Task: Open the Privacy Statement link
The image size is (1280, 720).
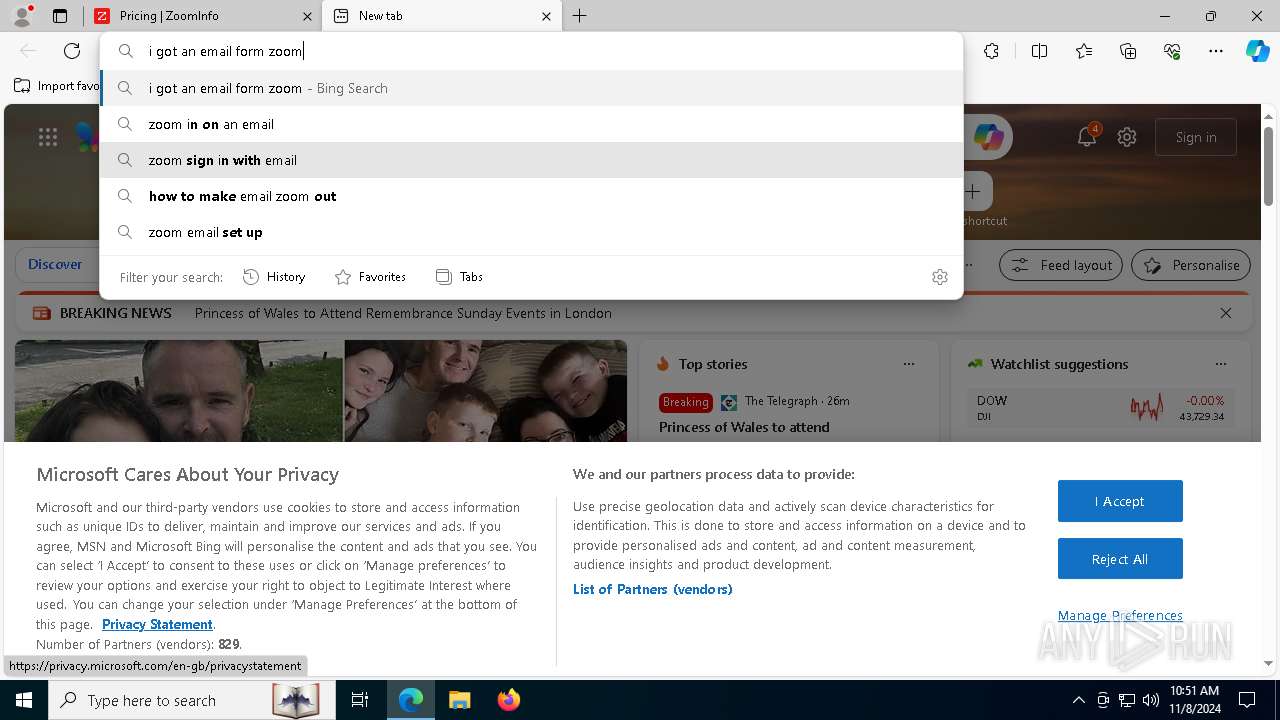Action: [157, 624]
